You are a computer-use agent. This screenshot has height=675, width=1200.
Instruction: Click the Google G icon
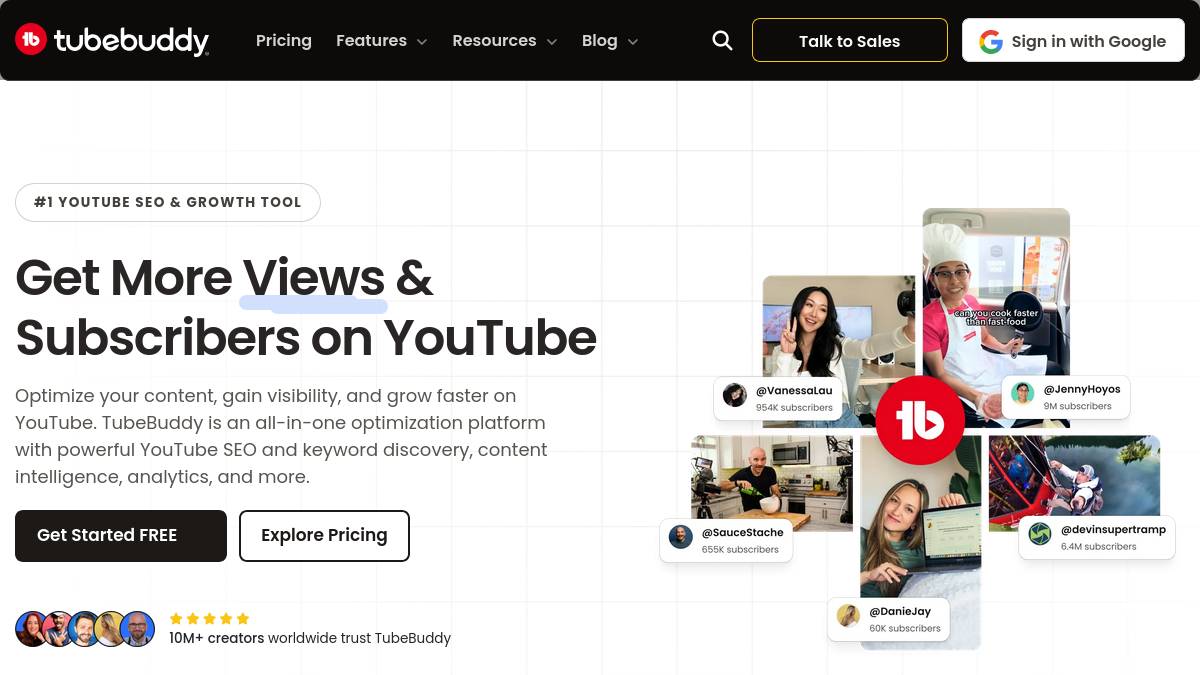[x=991, y=41]
